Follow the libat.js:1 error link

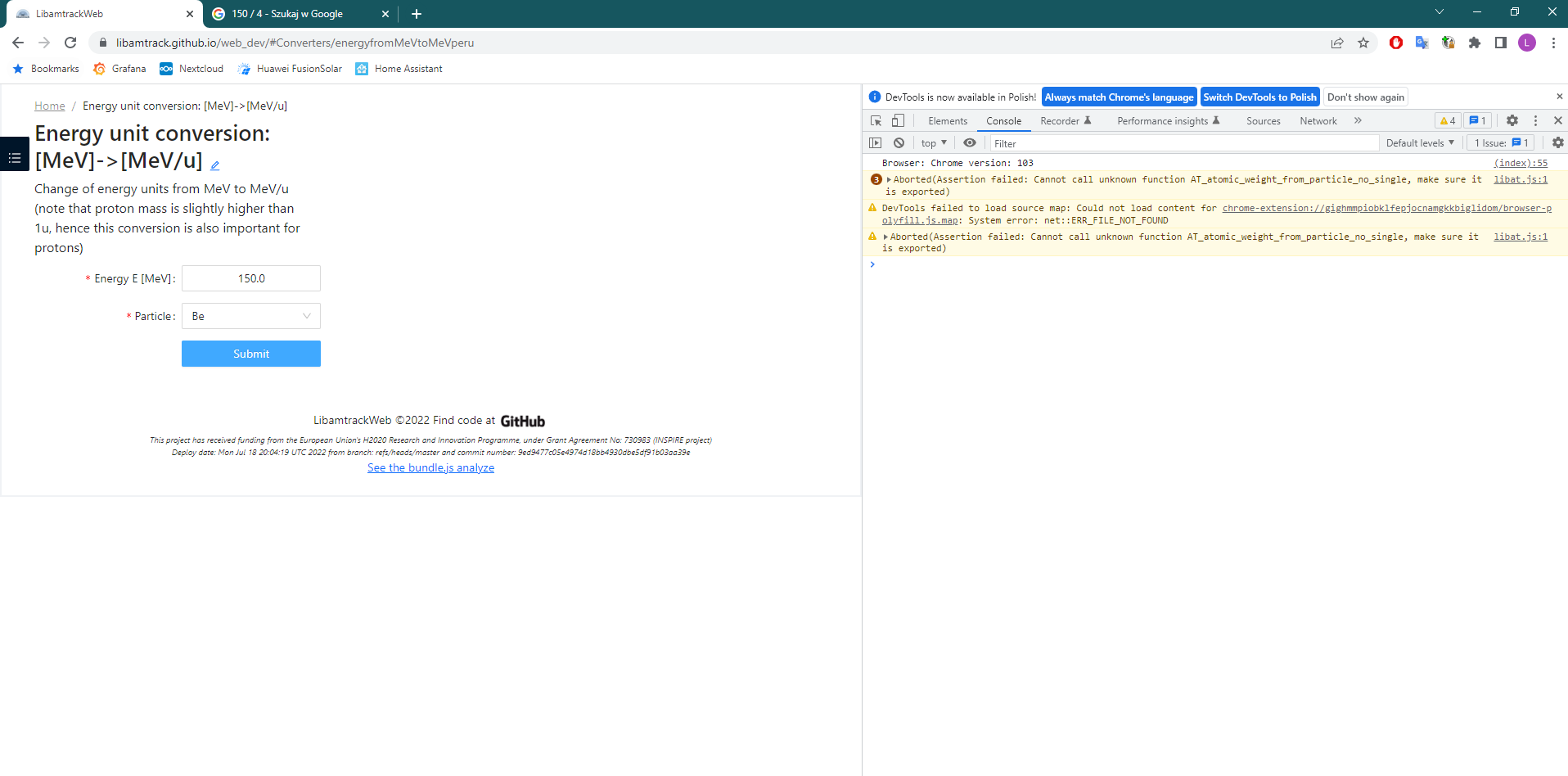tap(1520, 179)
